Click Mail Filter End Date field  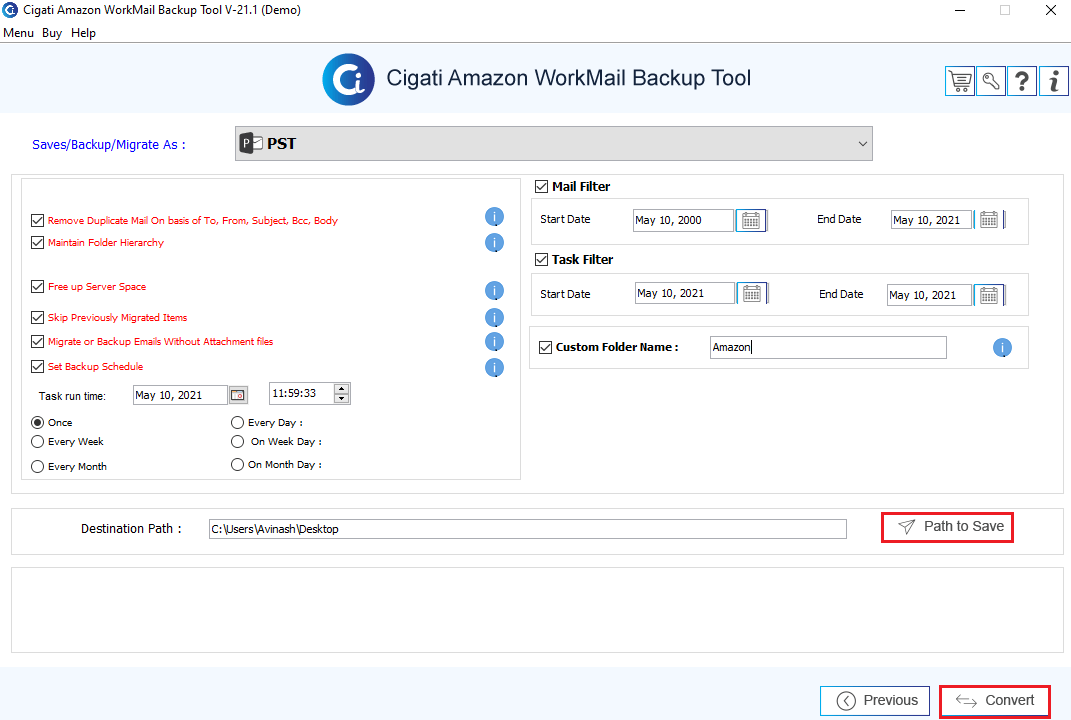(x=931, y=219)
